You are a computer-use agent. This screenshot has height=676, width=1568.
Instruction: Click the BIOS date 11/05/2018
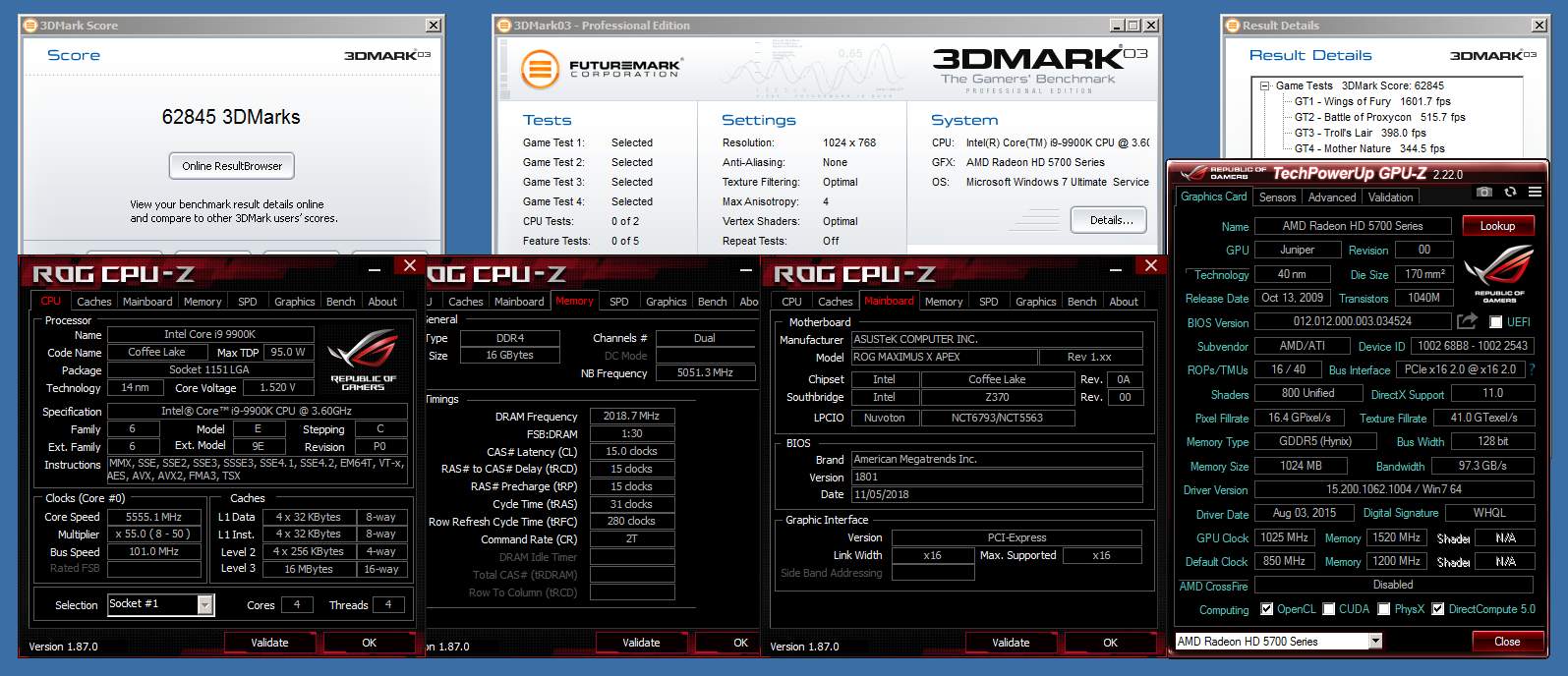click(997, 495)
